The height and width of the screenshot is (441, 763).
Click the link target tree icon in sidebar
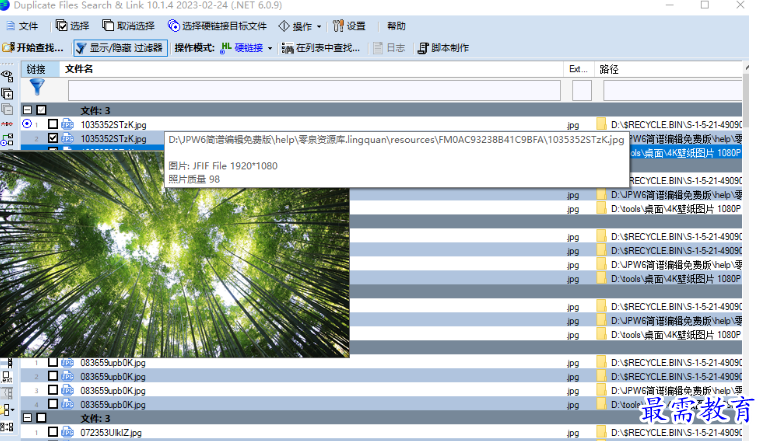coord(7,140)
